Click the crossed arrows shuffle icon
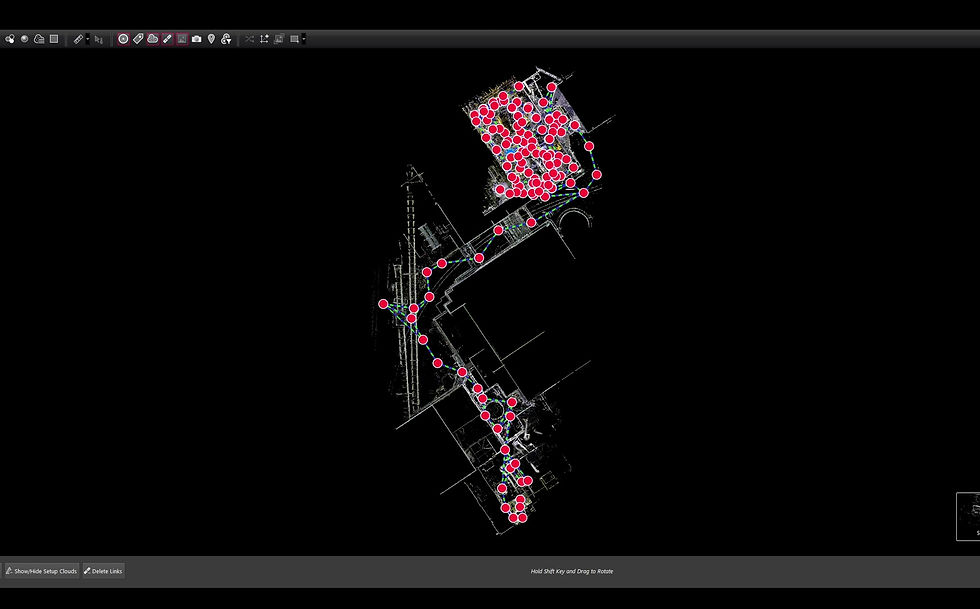This screenshot has height=609, width=980. coord(249,39)
